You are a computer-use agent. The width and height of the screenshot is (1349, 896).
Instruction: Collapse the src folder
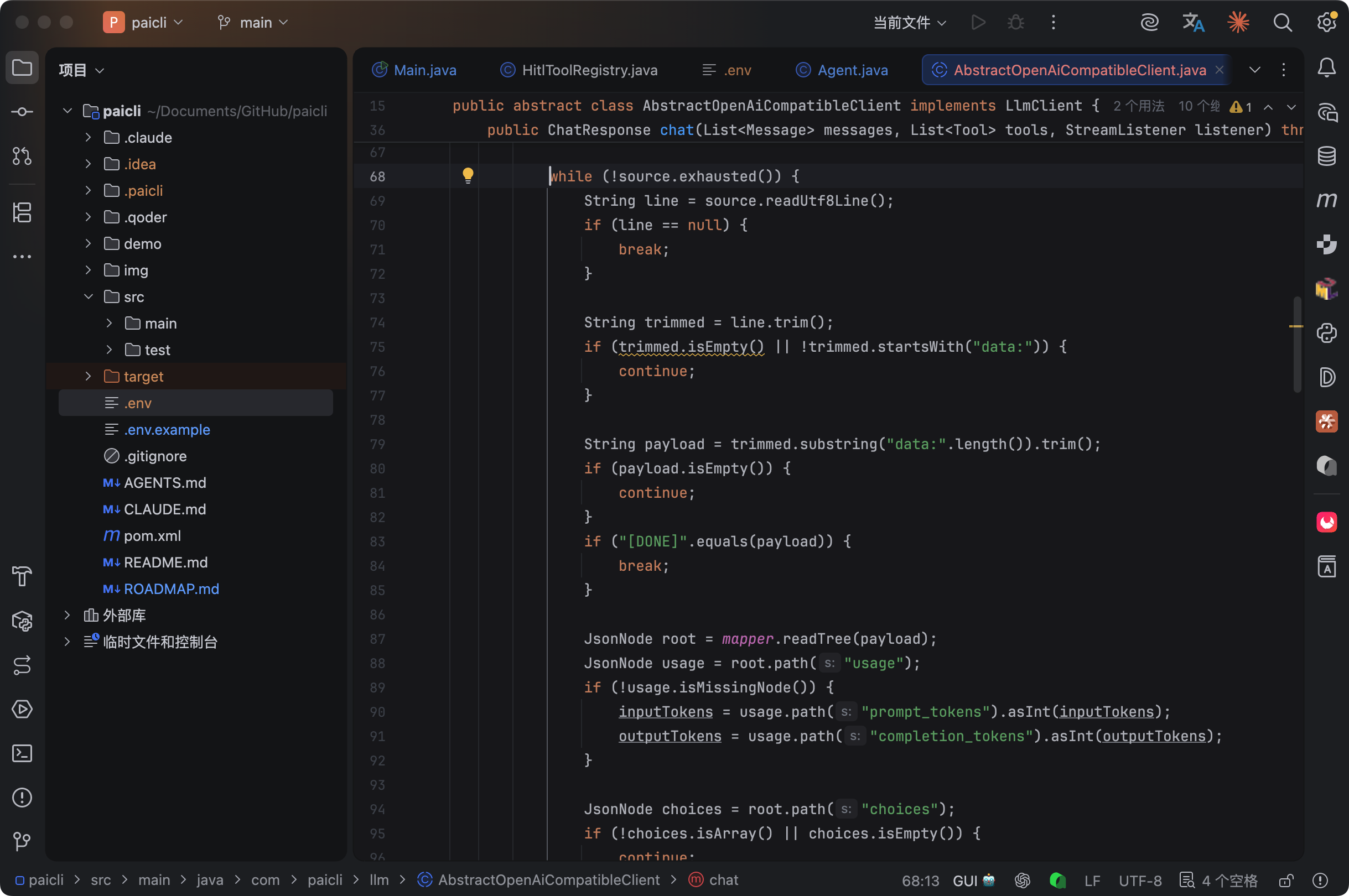pyautogui.click(x=88, y=296)
